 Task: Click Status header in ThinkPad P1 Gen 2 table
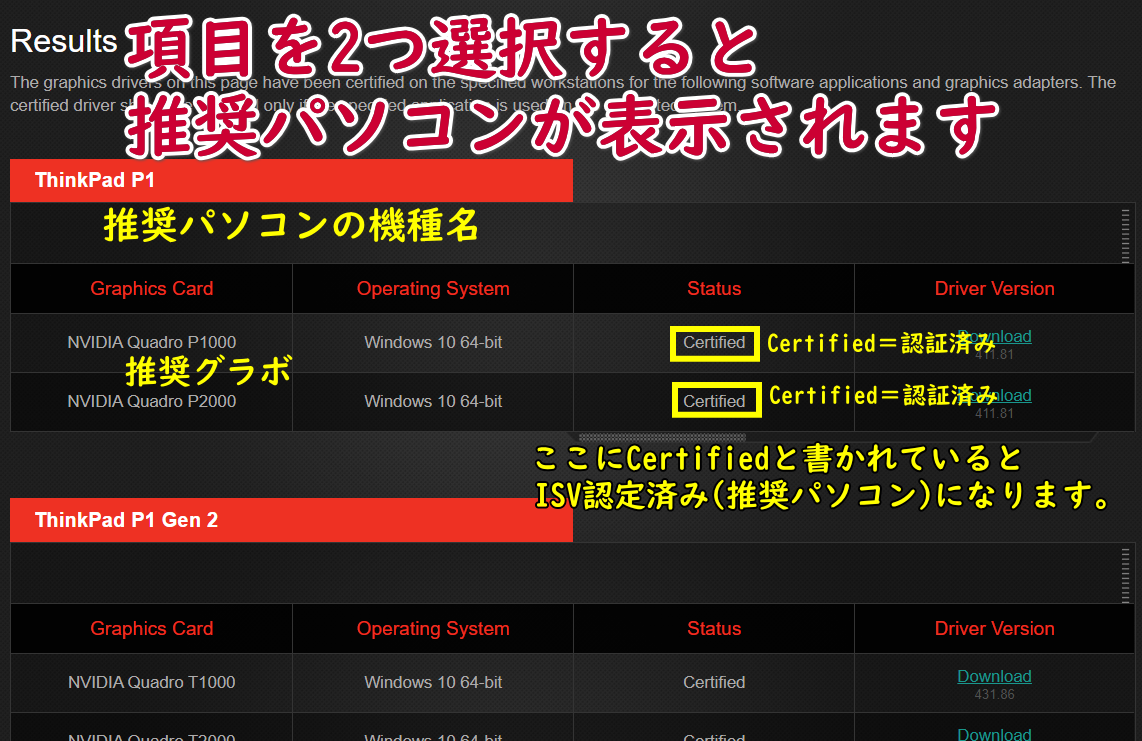point(714,629)
